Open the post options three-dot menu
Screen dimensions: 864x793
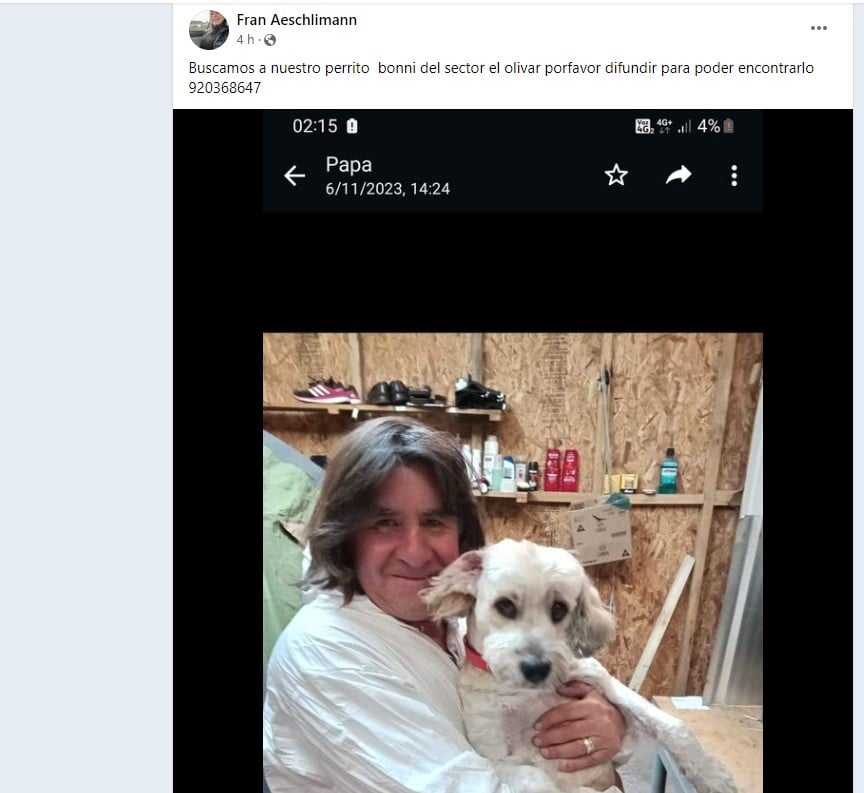click(x=818, y=28)
